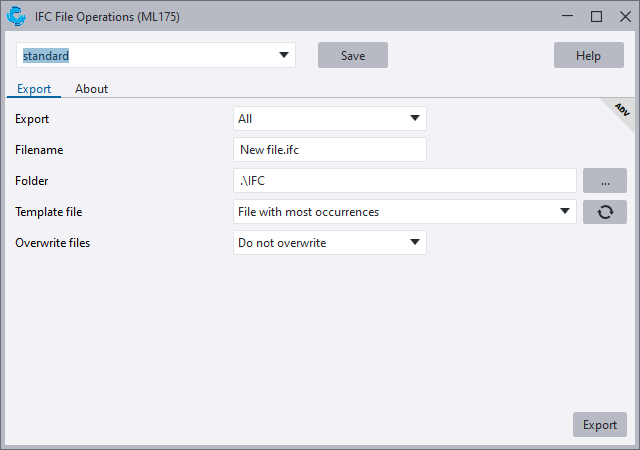Click the Save button
Viewport: 640px width, 450px height.
pyautogui.click(x=352, y=55)
